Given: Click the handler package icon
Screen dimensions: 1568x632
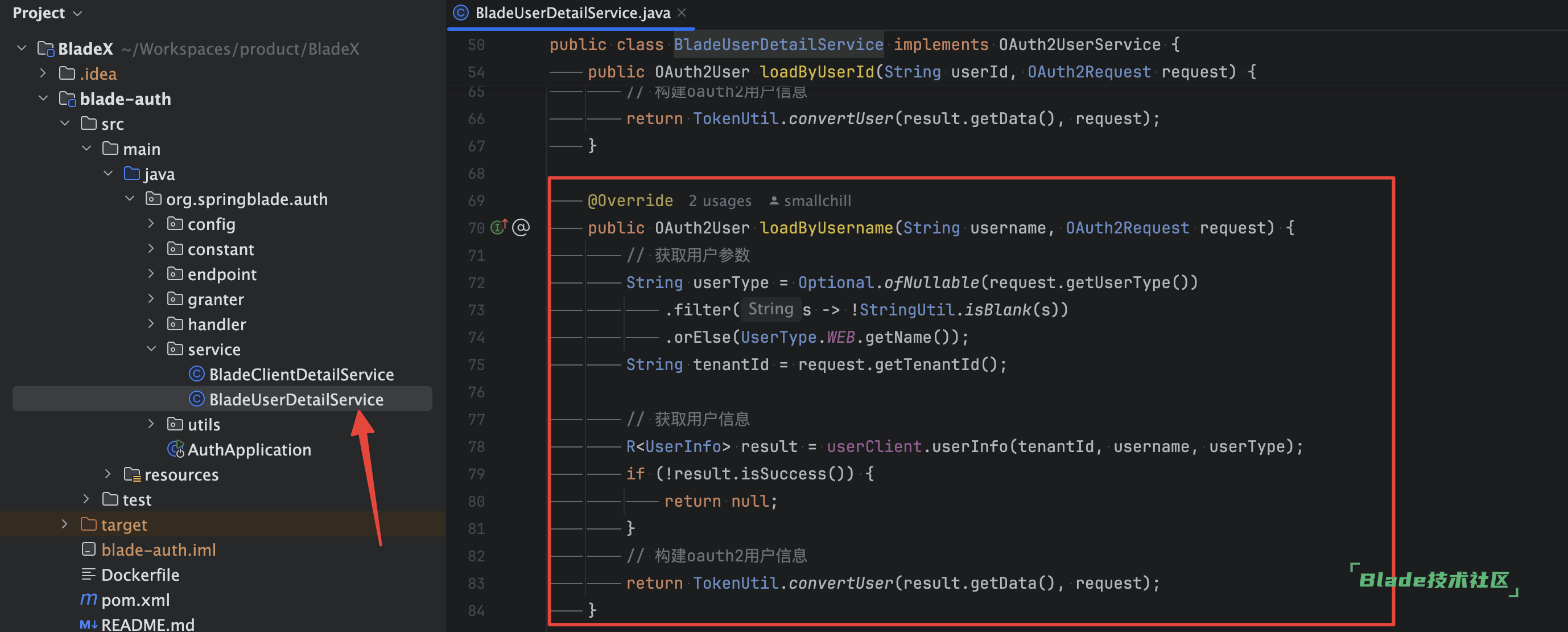Looking at the screenshot, I should 175,323.
